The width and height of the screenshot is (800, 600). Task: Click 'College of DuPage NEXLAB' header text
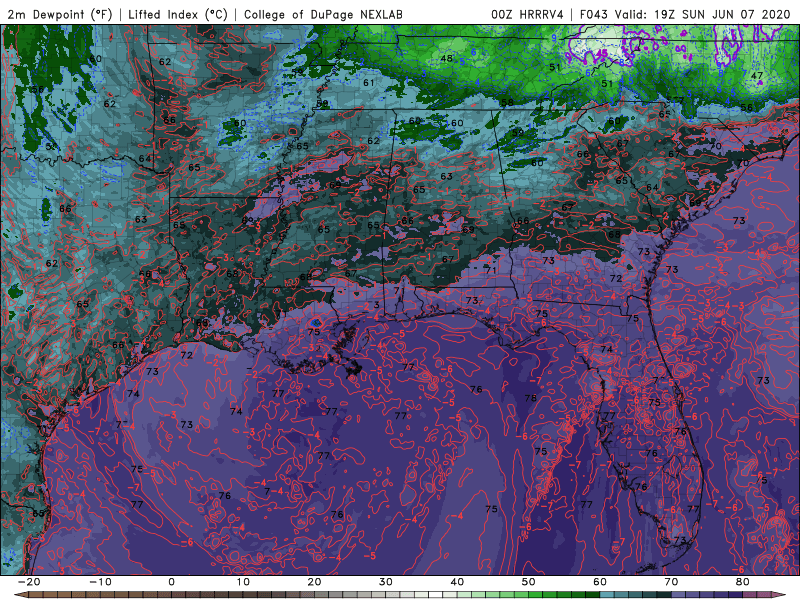[x=323, y=15]
